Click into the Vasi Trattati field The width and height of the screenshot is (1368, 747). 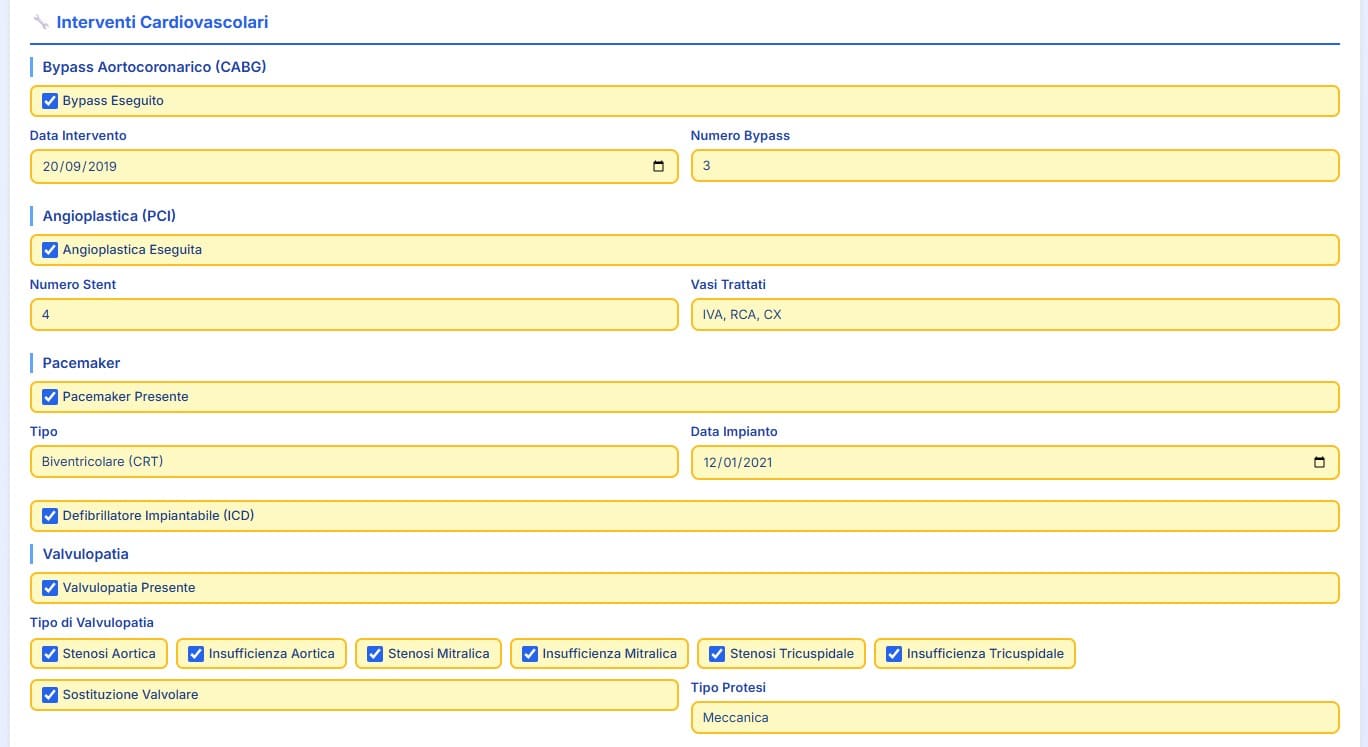(x=1014, y=315)
